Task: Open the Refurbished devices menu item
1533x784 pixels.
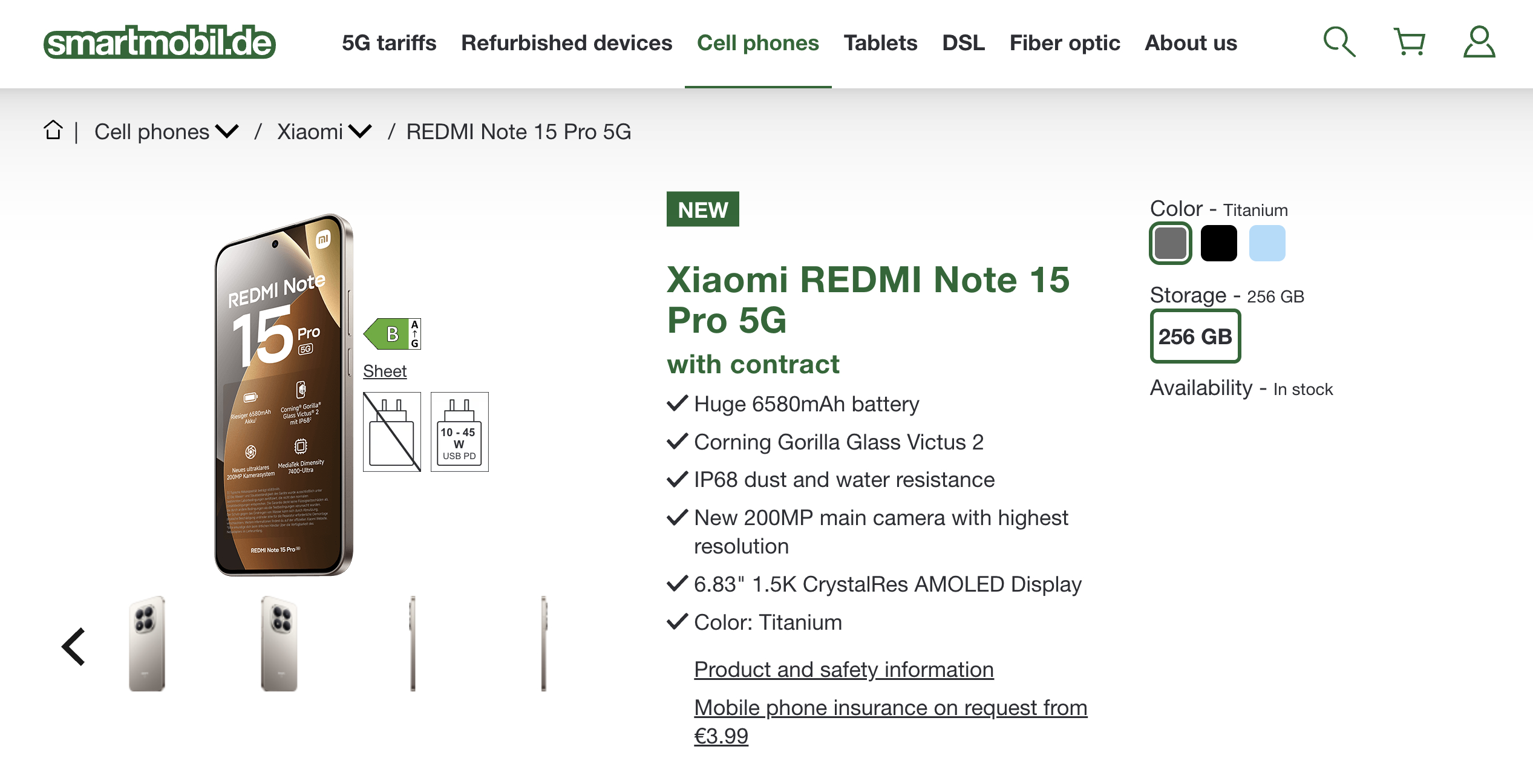Action: tap(566, 43)
